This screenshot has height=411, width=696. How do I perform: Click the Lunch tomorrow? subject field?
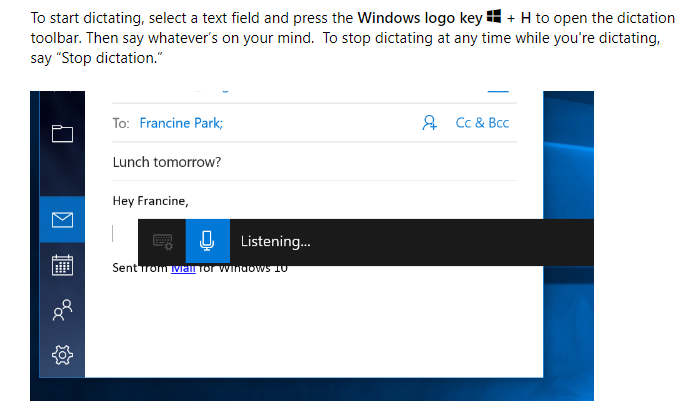point(167,162)
